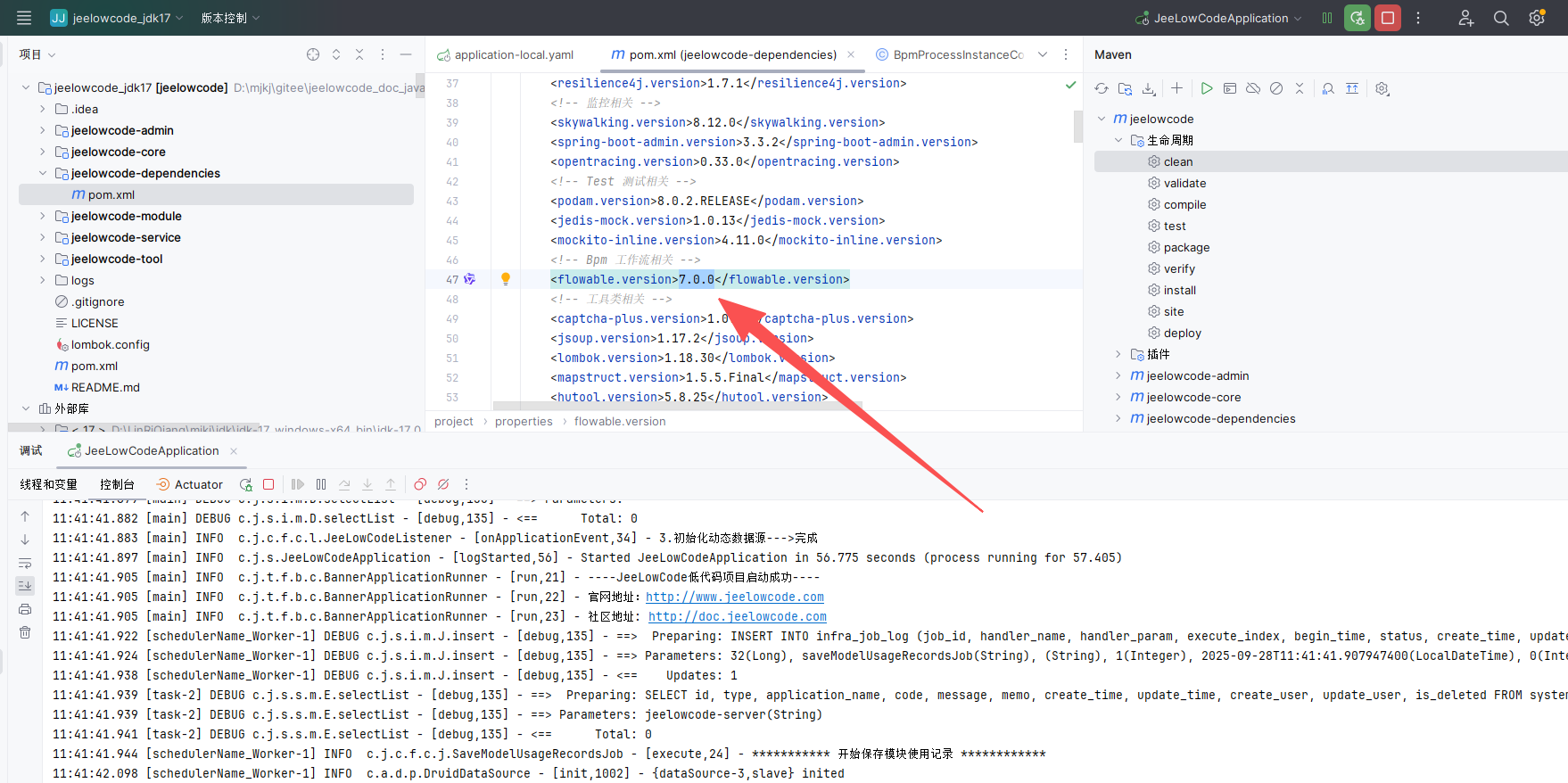Click the Maven download sources icon

(x=1149, y=88)
